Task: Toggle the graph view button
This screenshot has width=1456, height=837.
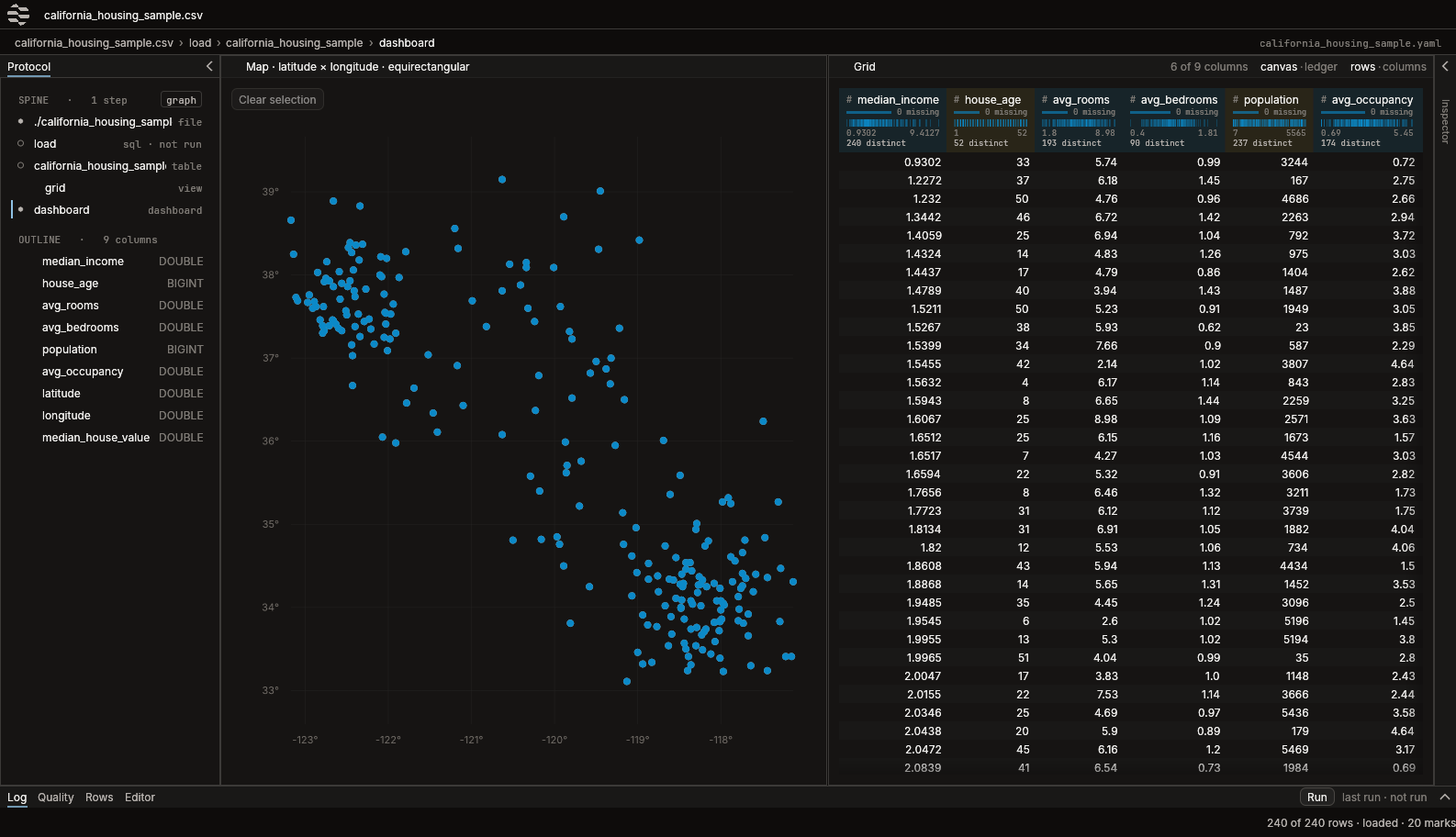Action: pyautogui.click(x=181, y=100)
